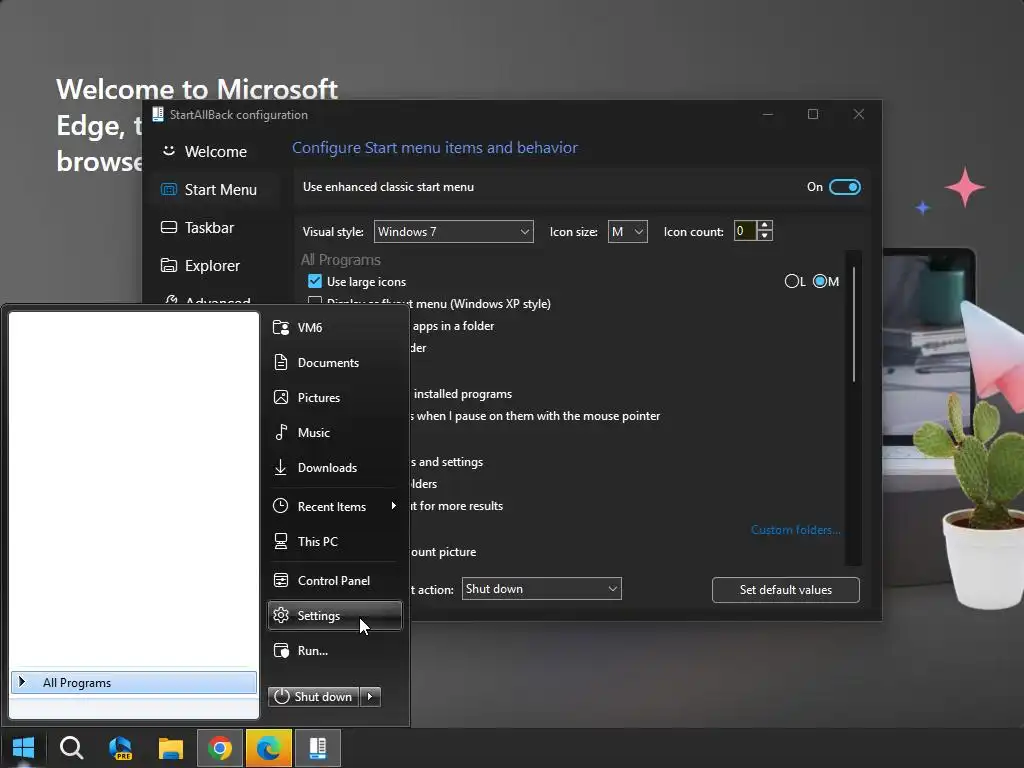Expand the Recent Items submenu arrow
This screenshot has width=1024, height=768.
pos(393,506)
